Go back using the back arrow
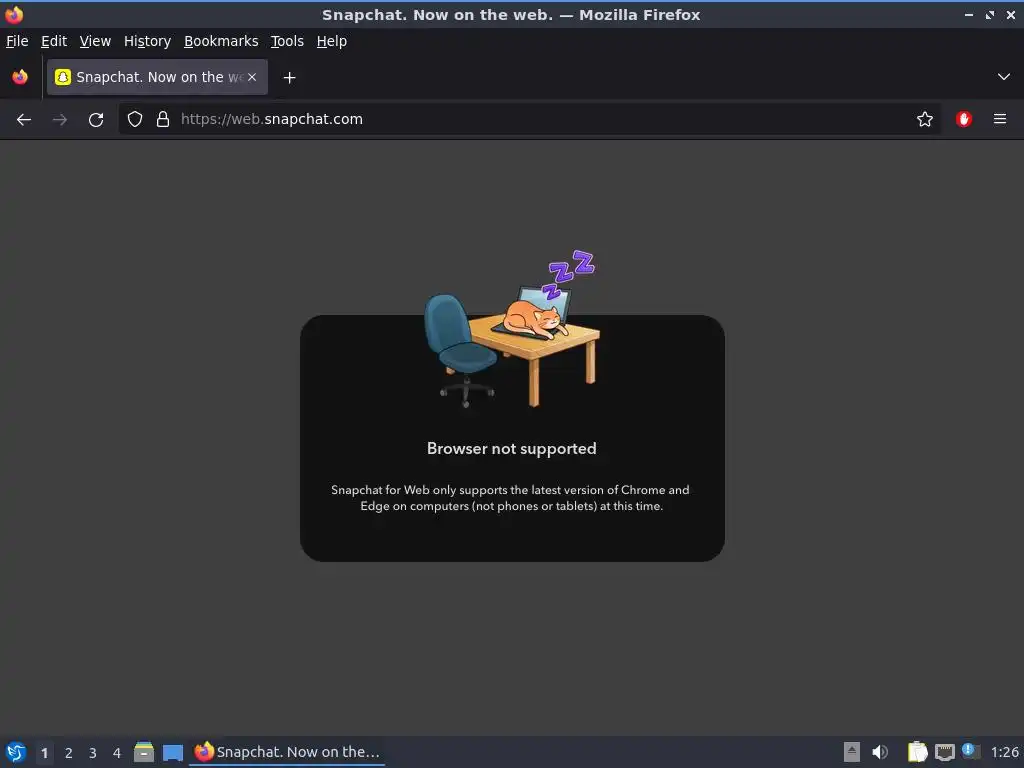Viewport: 1024px width, 768px height. [24, 120]
